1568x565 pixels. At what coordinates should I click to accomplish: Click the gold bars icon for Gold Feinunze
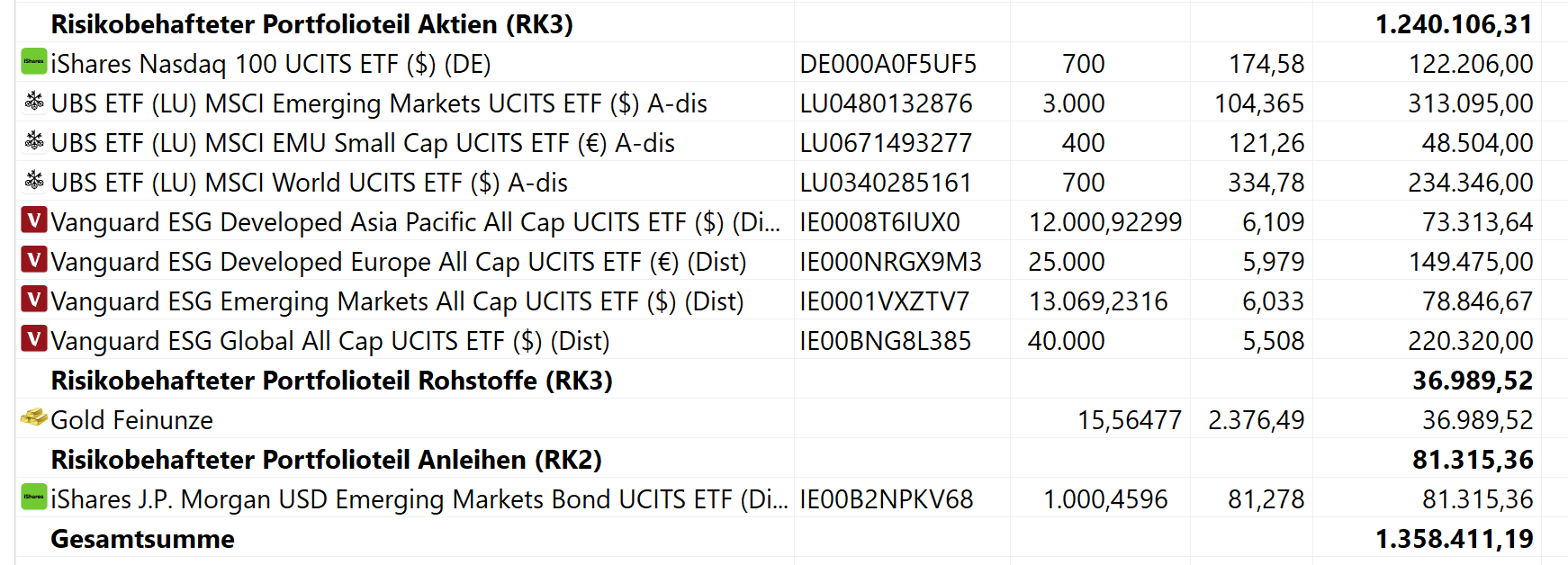tap(33, 418)
